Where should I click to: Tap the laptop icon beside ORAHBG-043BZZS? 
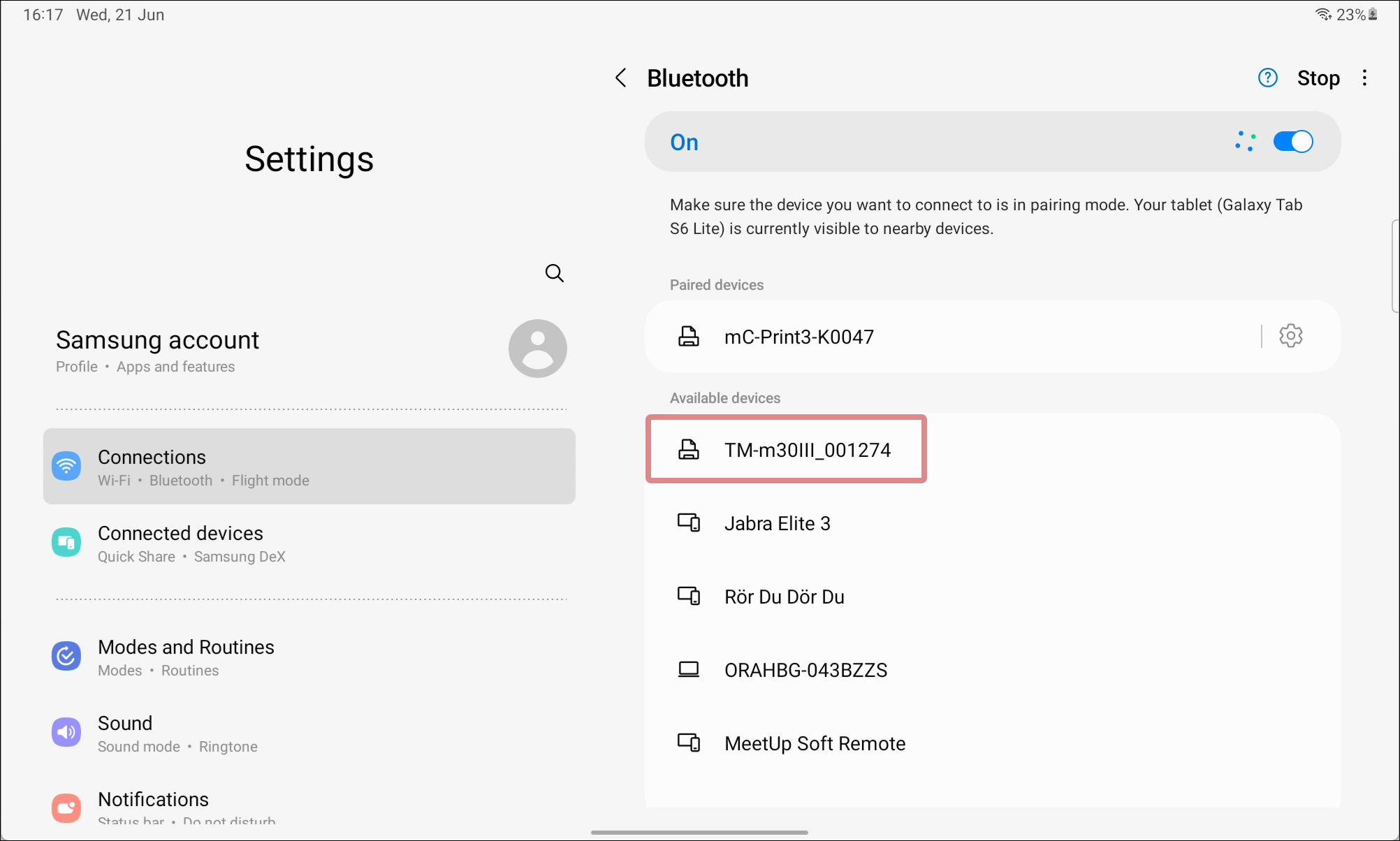(x=689, y=669)
